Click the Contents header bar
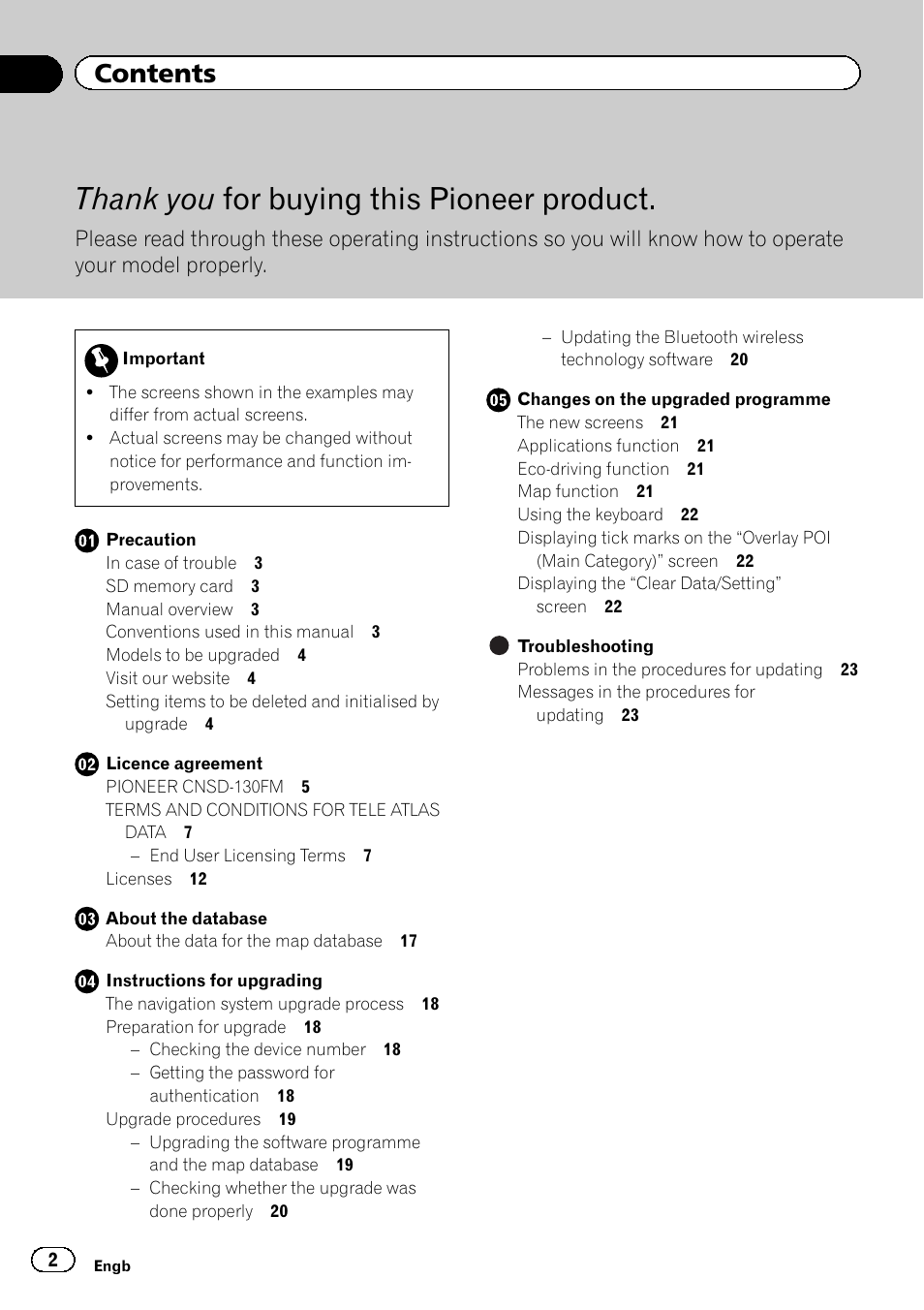Viewport: 924px width, 1310px height. pos(467,74)
